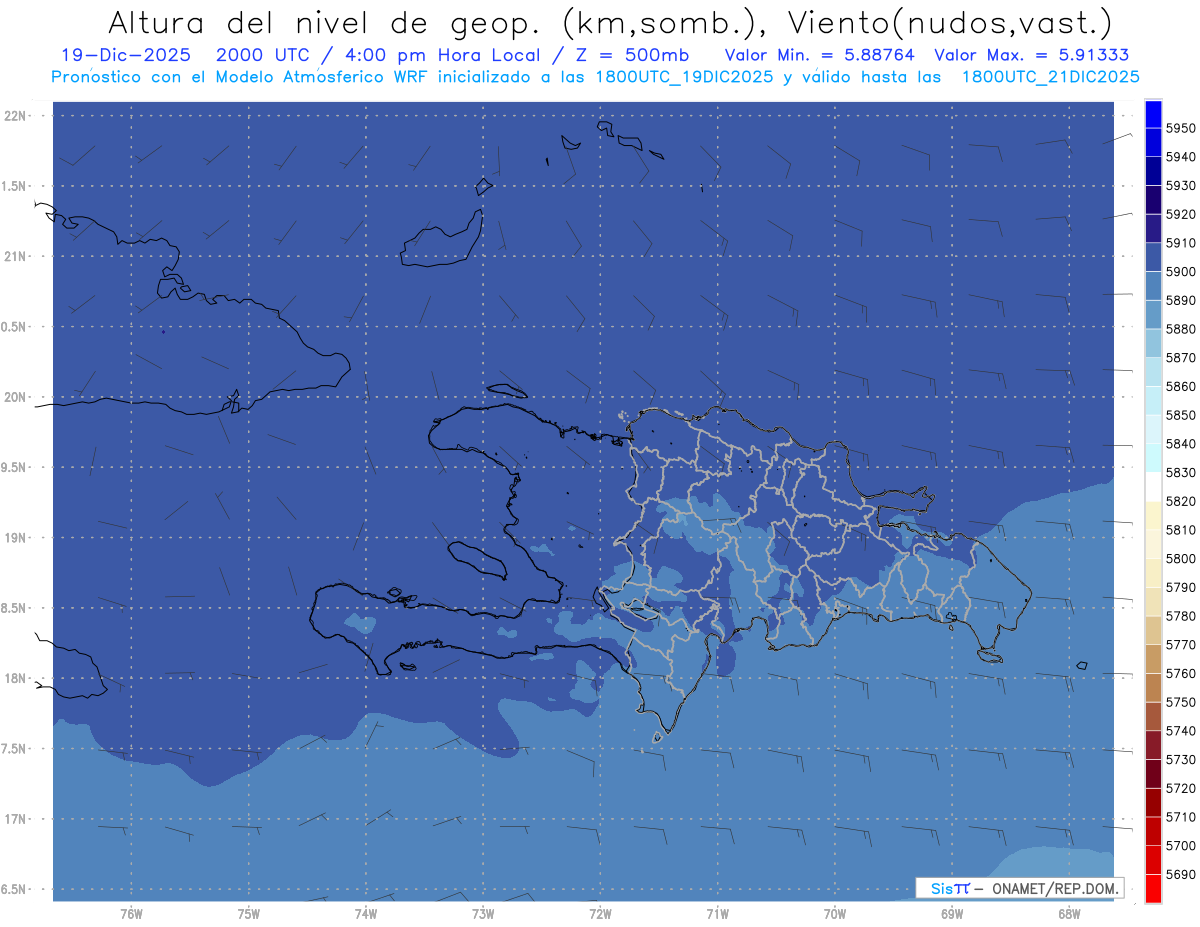Click the 70W longitude label
The width and height of the screenshot is (1200, 927).
pyautogui.click(x=835, y=914)
